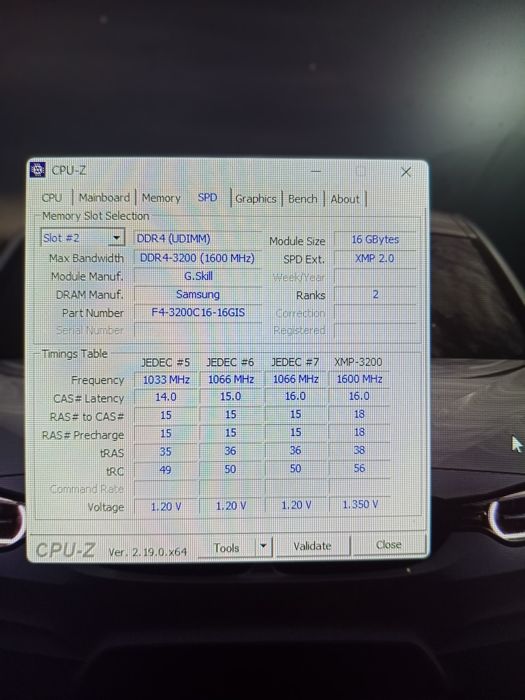The width and height of the screenshot is (525, 700).
Task: Switch to the Graphics tab
Action: point(256,199)
